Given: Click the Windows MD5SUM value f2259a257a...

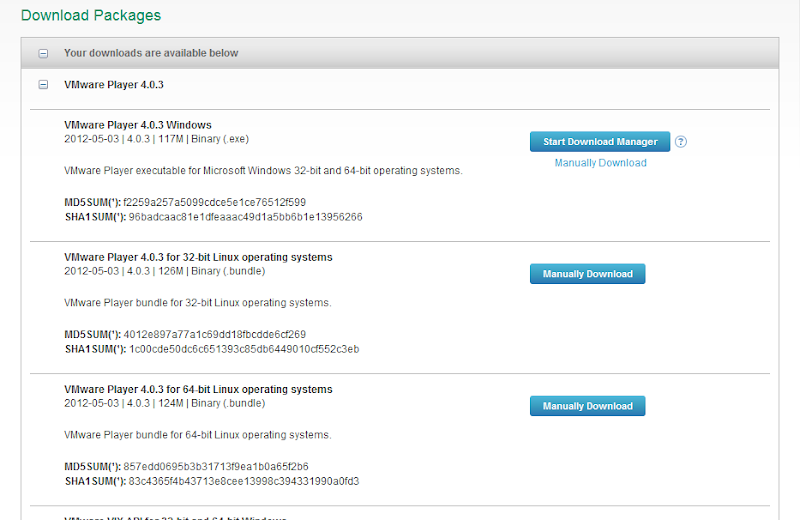Looking at the screenshot, I should [x=214, y=202].
